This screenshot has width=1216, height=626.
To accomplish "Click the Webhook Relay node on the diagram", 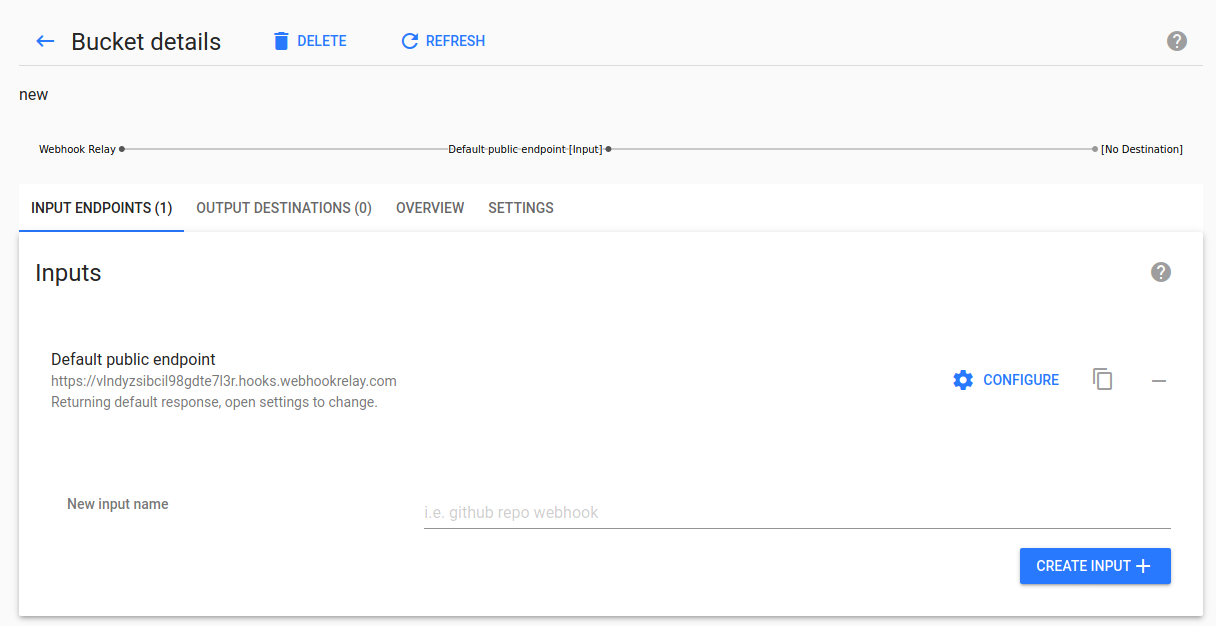I will pyautogui.click(x=78, y=148).
